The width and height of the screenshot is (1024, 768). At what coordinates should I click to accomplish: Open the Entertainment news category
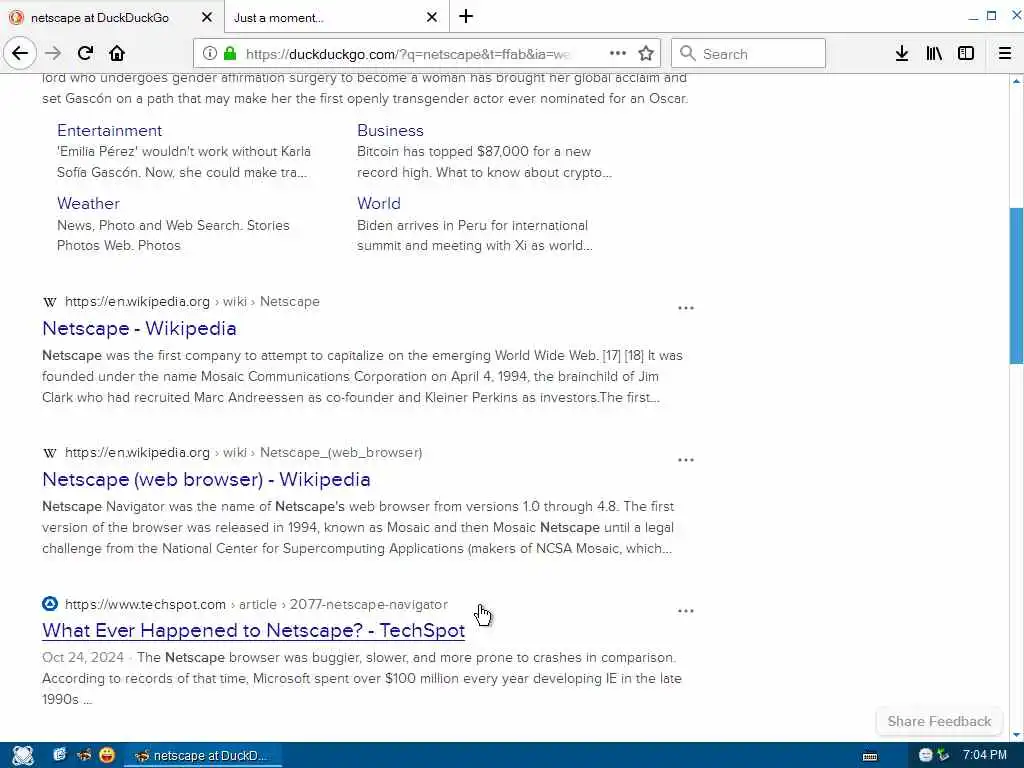(x=109, y=130)
